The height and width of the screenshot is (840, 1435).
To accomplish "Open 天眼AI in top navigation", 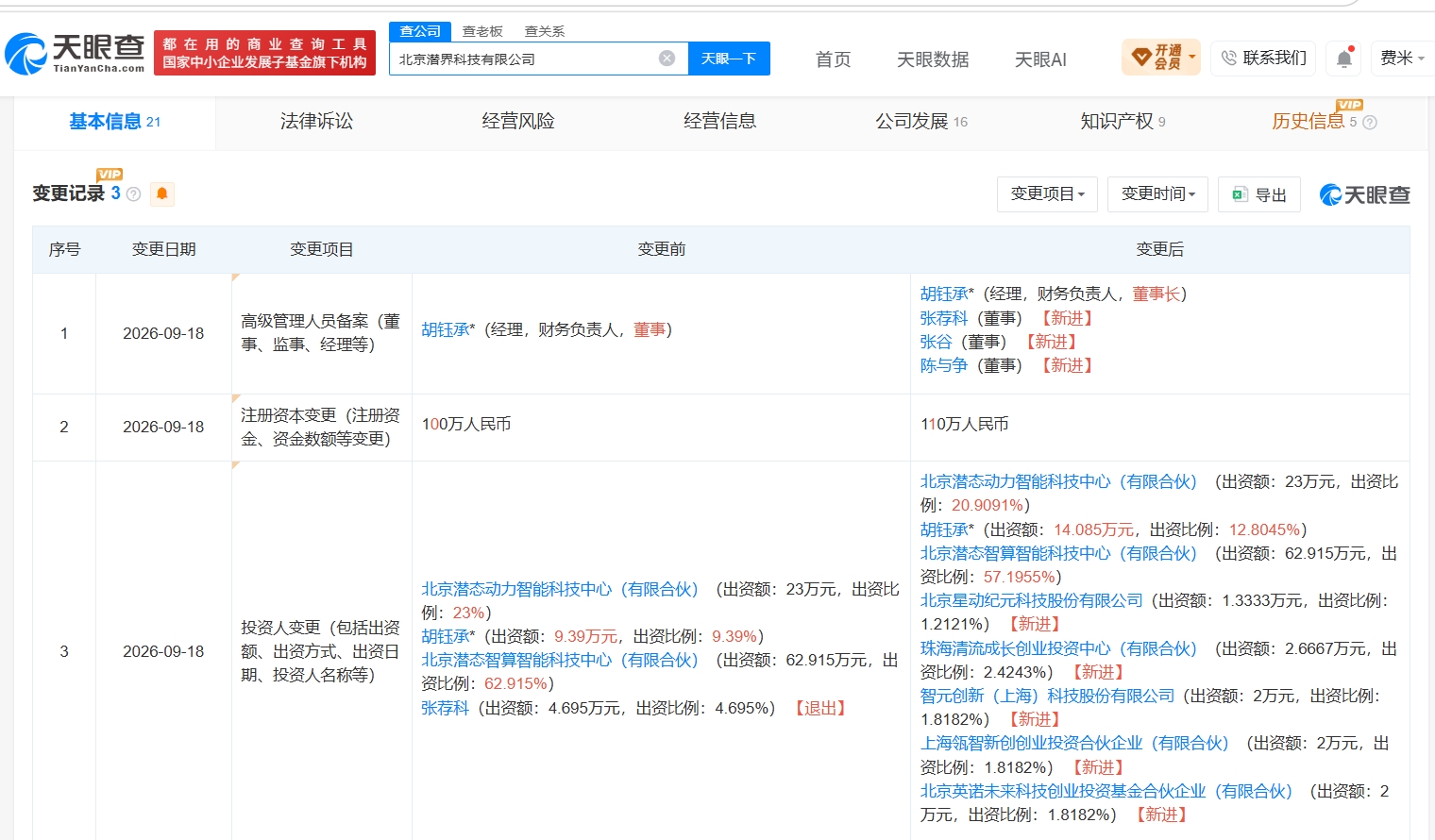I will click(x=1040, y=59).
